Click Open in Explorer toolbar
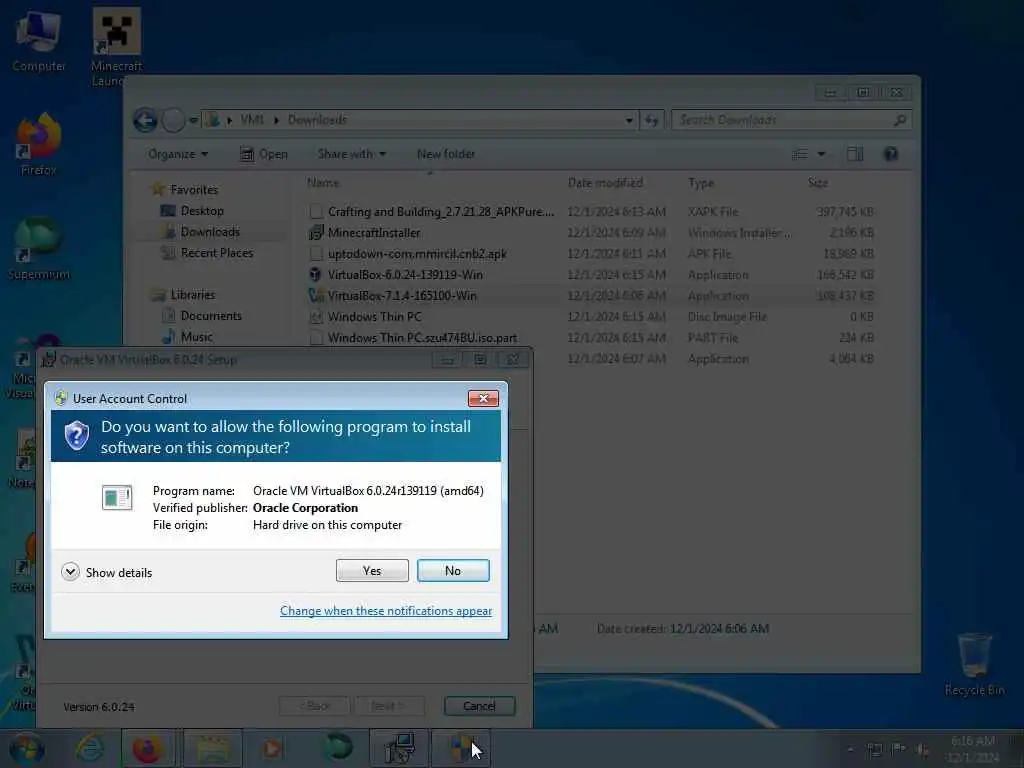1024x768 pixels. [x=264, y=154]
